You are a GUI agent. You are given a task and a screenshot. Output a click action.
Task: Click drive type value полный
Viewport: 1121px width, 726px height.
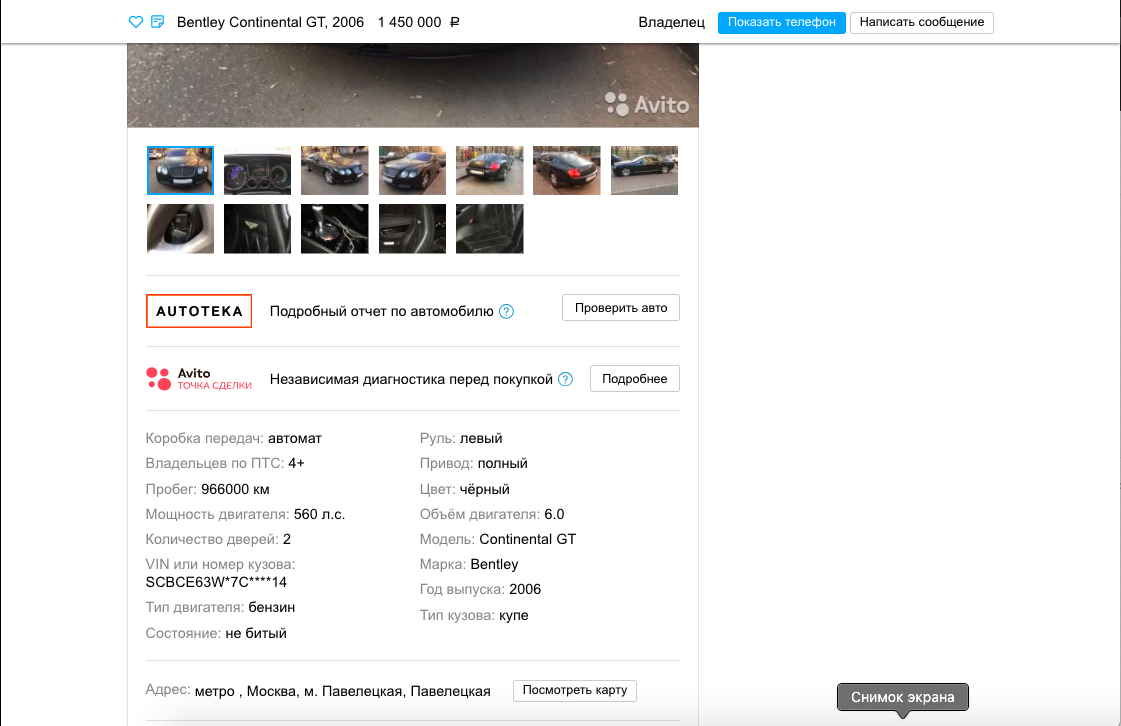(503, 463)
